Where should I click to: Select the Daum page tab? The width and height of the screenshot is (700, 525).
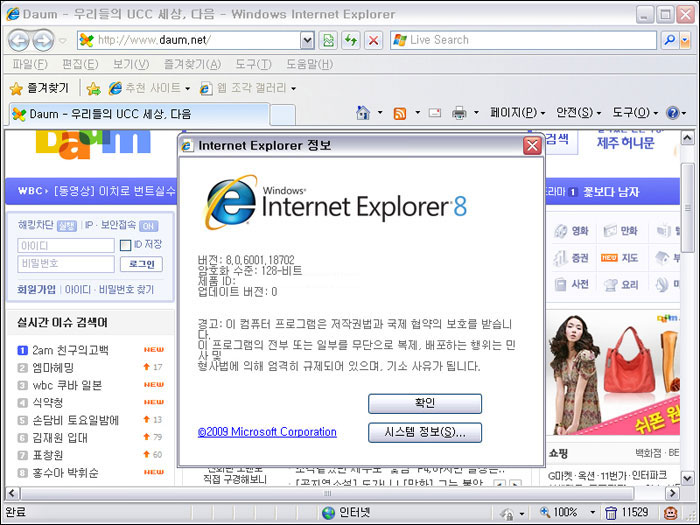pyautogui.click(x=139, y=114)
